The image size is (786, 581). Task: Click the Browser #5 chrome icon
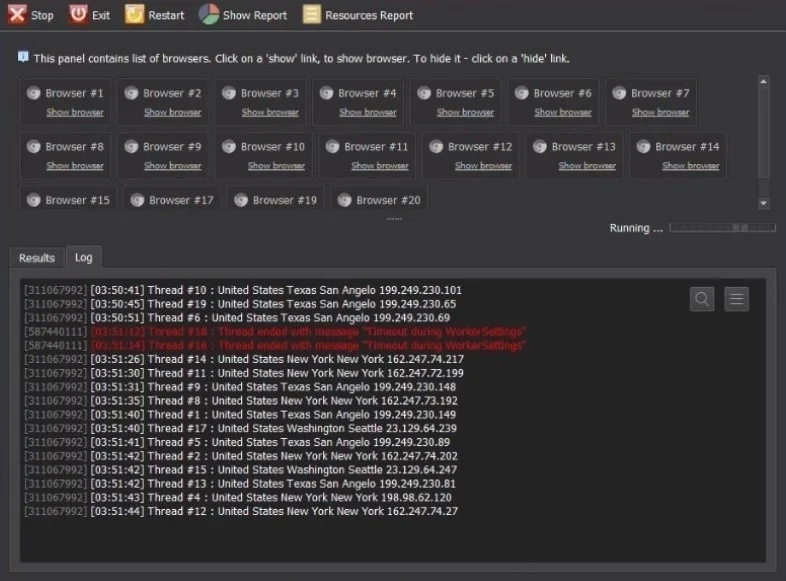tap(424, 93)
